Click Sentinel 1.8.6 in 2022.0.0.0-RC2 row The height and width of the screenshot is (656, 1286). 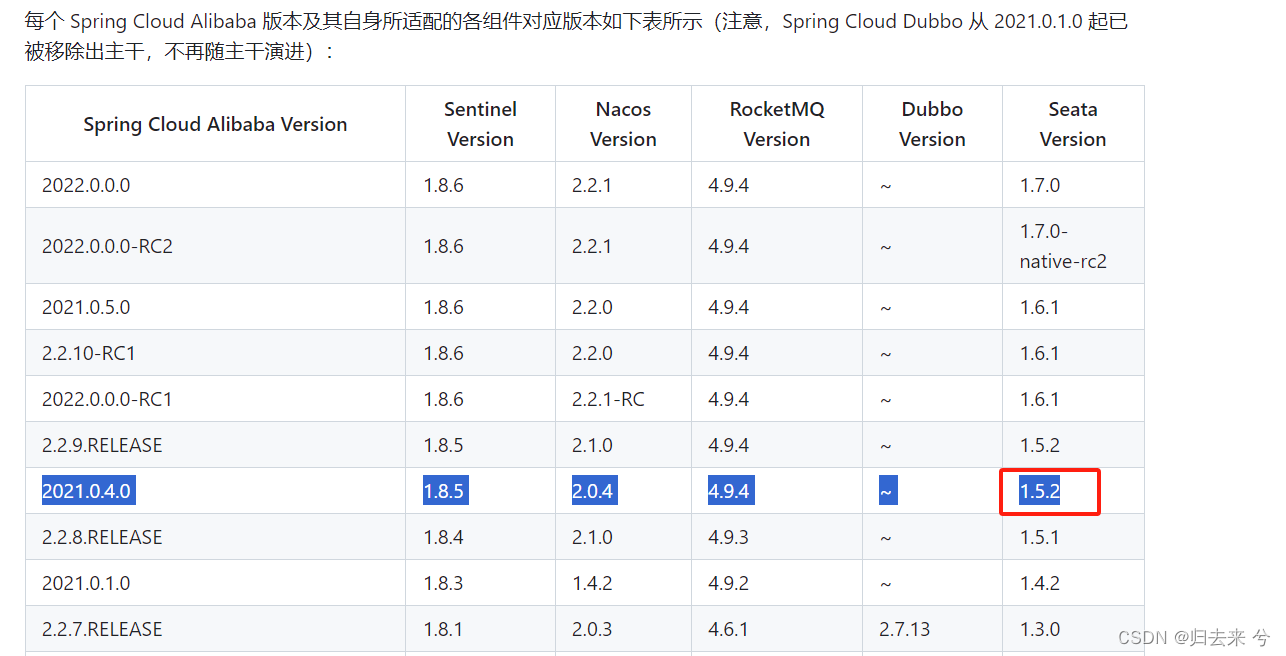click(x=444, y=246)
